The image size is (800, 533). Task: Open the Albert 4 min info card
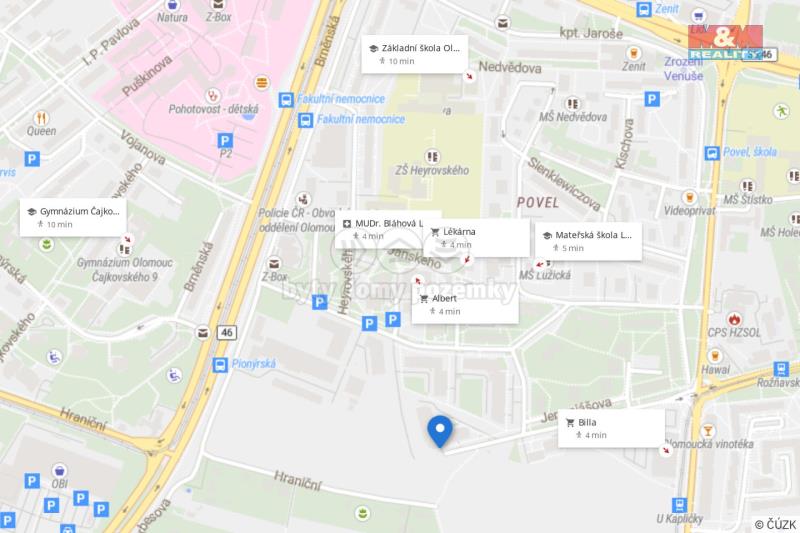465,304
